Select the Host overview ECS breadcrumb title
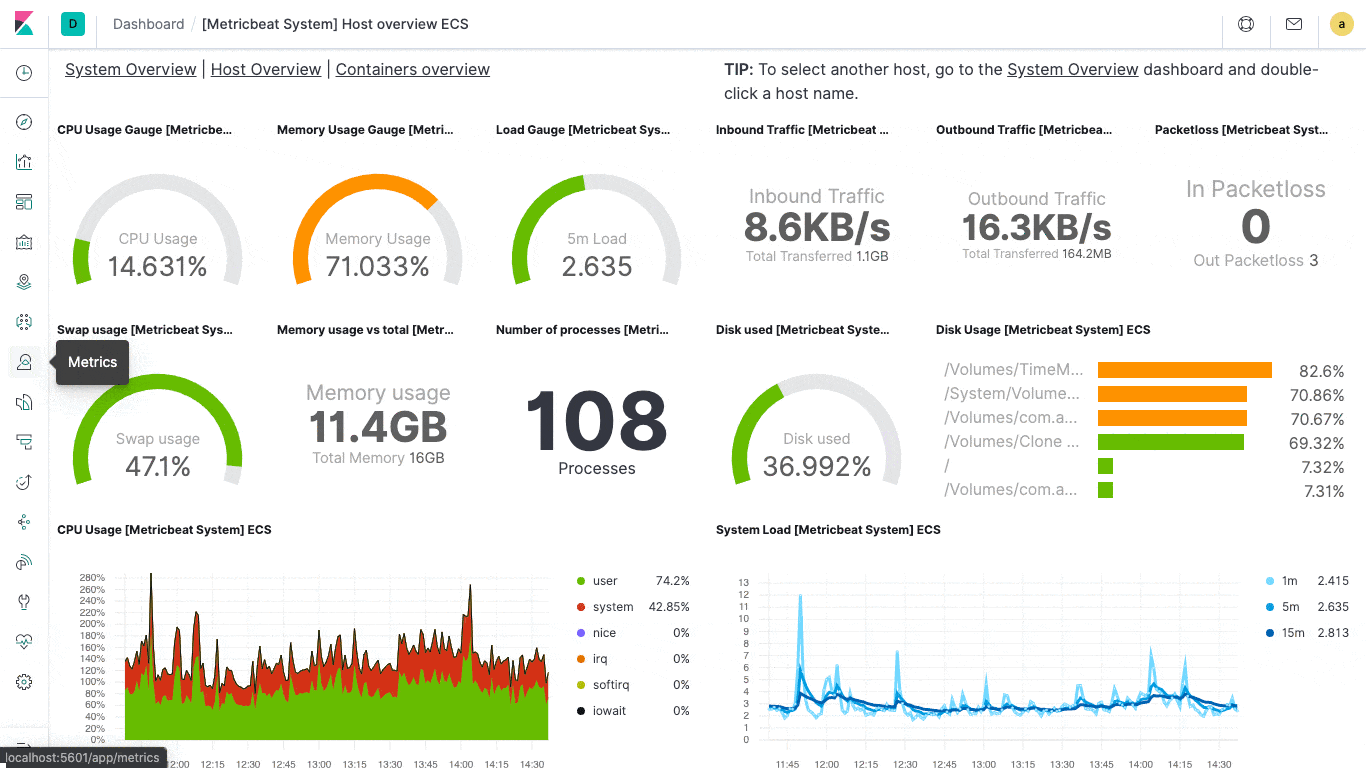The image size is (1366, 768). 335,24
